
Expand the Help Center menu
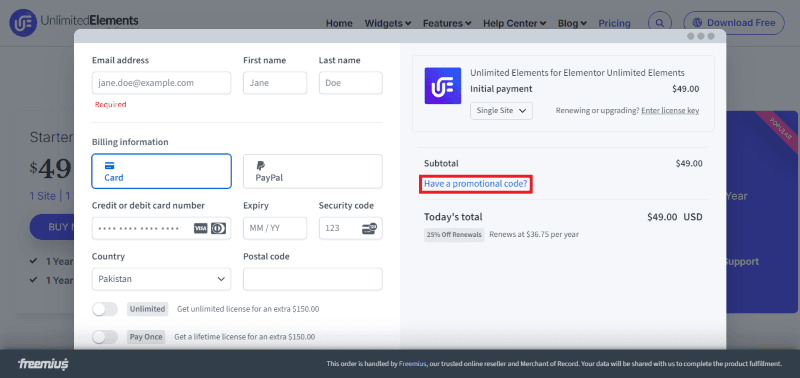(514, 23)
